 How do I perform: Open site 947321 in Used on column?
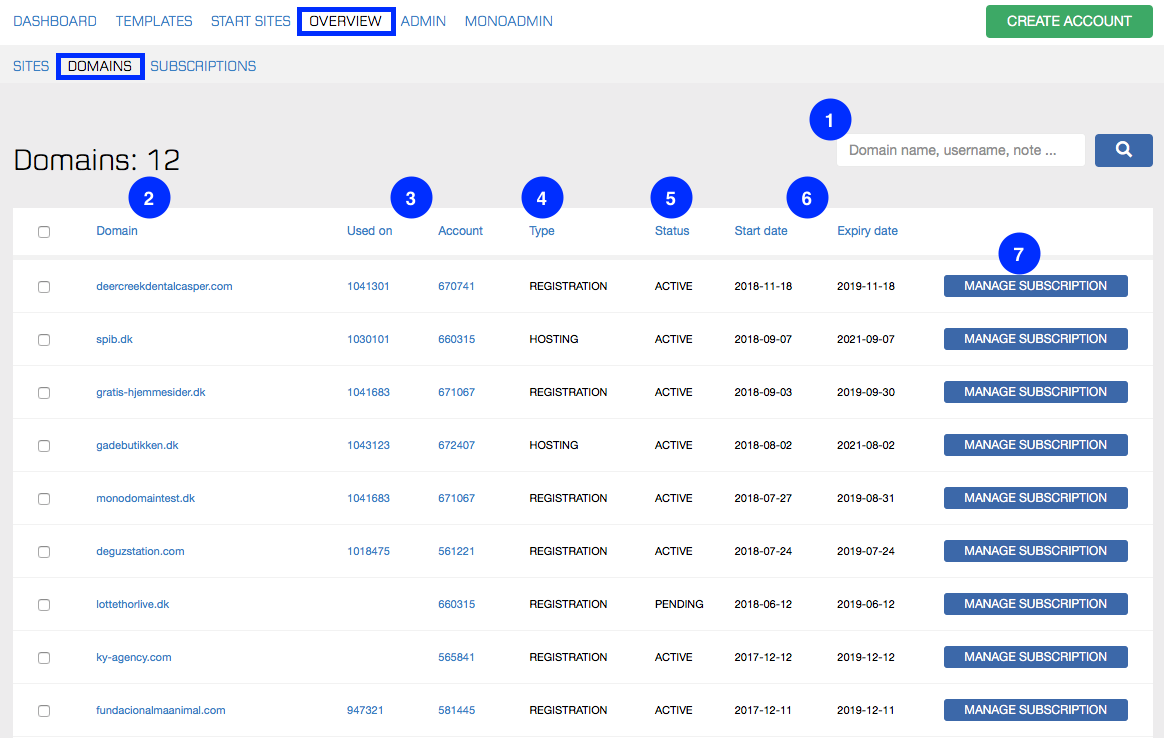pyautogui.click(x=365, y=710)
